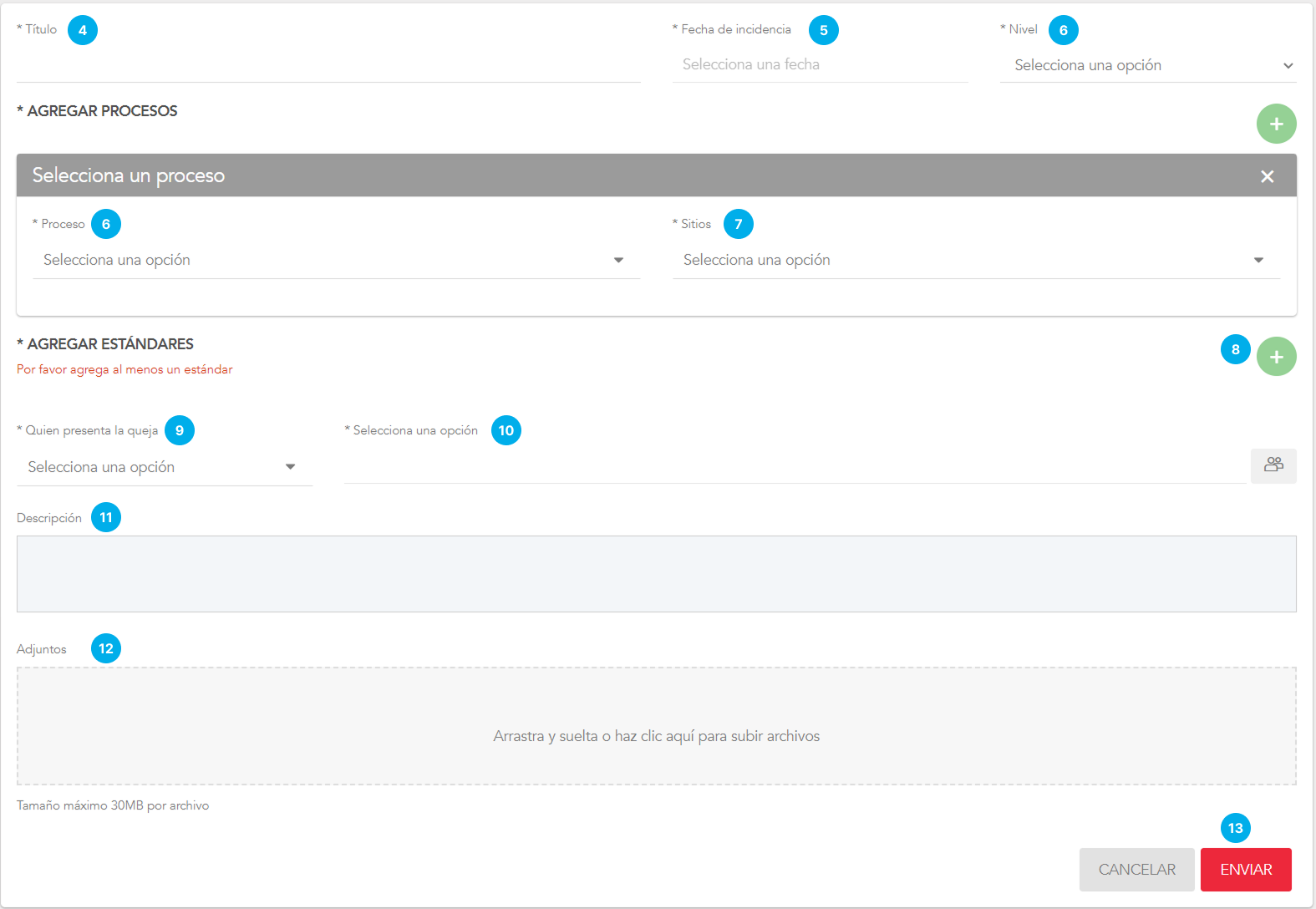The image size is (1316, 909).
Task: Expand the Quien presenta la queja dropdown
Action: (x=163, y=467)
